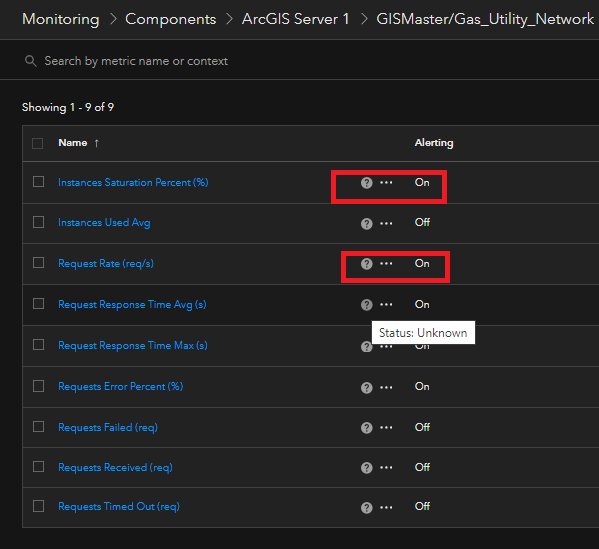
Task: Navigate to Components breadcrumb item
Action: (171, 19)
